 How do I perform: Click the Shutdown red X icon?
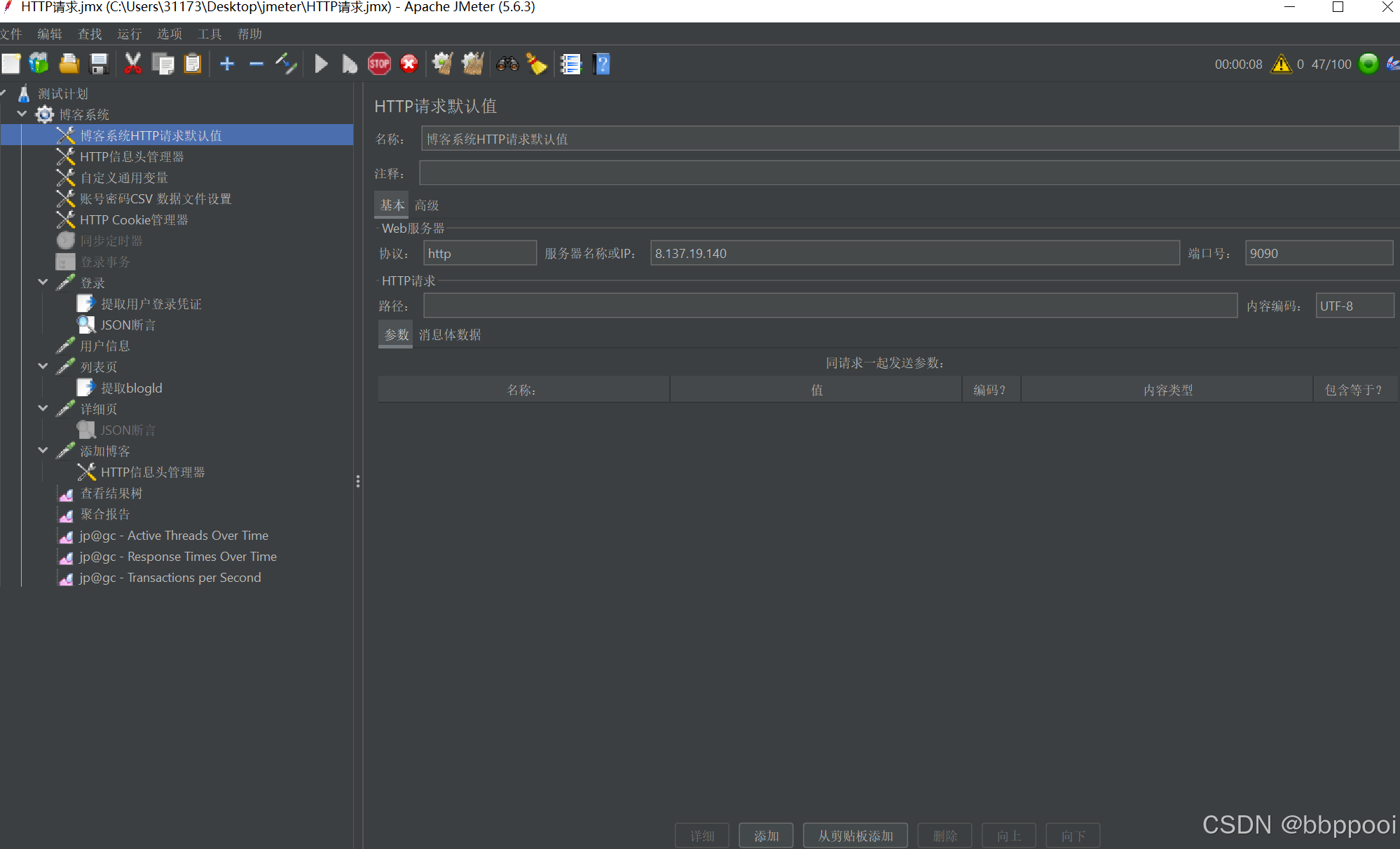pyautogui.click(x=409, y=64)
